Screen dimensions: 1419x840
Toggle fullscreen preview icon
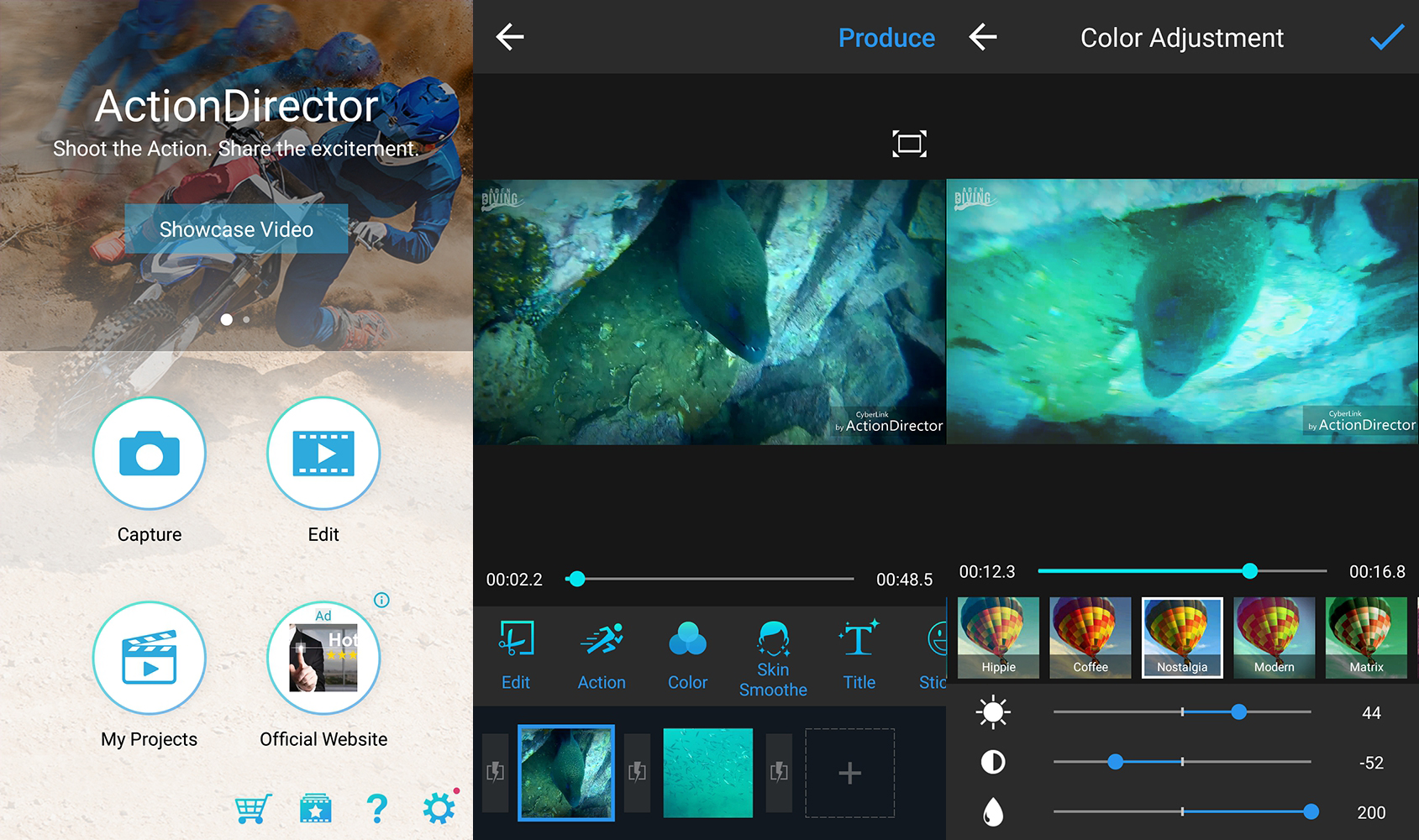tap(909, 144)
